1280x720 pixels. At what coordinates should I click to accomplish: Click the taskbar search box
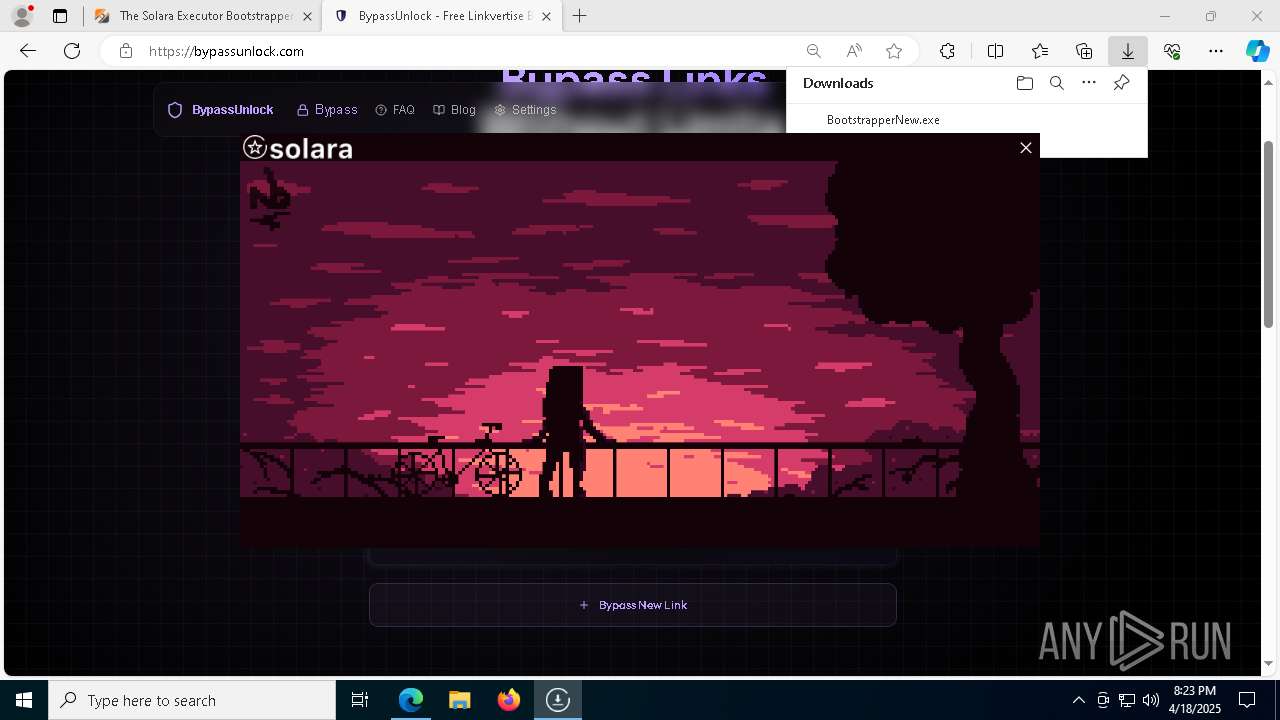click(x=192, y=700)
